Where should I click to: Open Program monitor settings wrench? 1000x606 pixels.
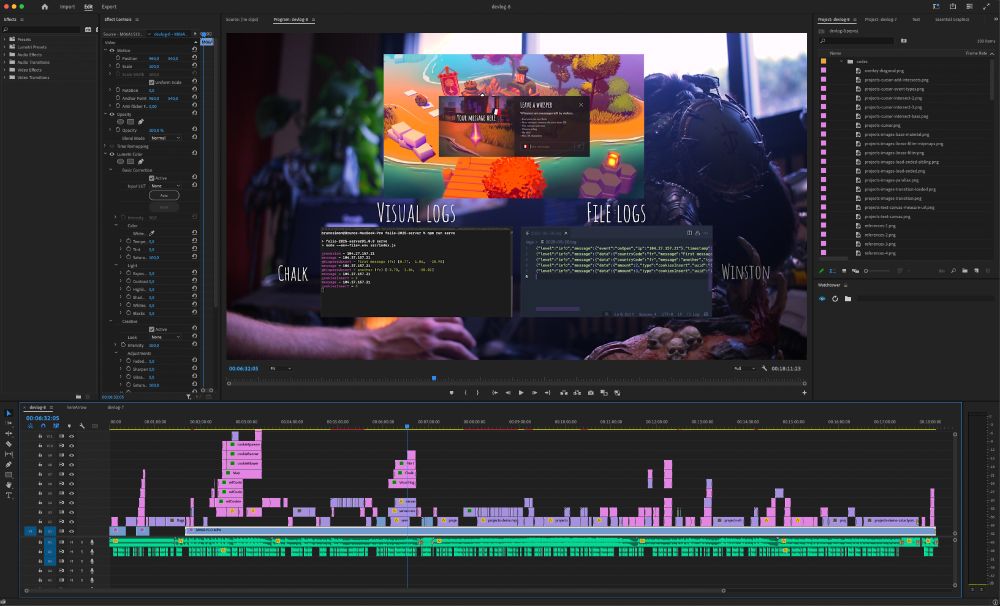click(764, 369)
